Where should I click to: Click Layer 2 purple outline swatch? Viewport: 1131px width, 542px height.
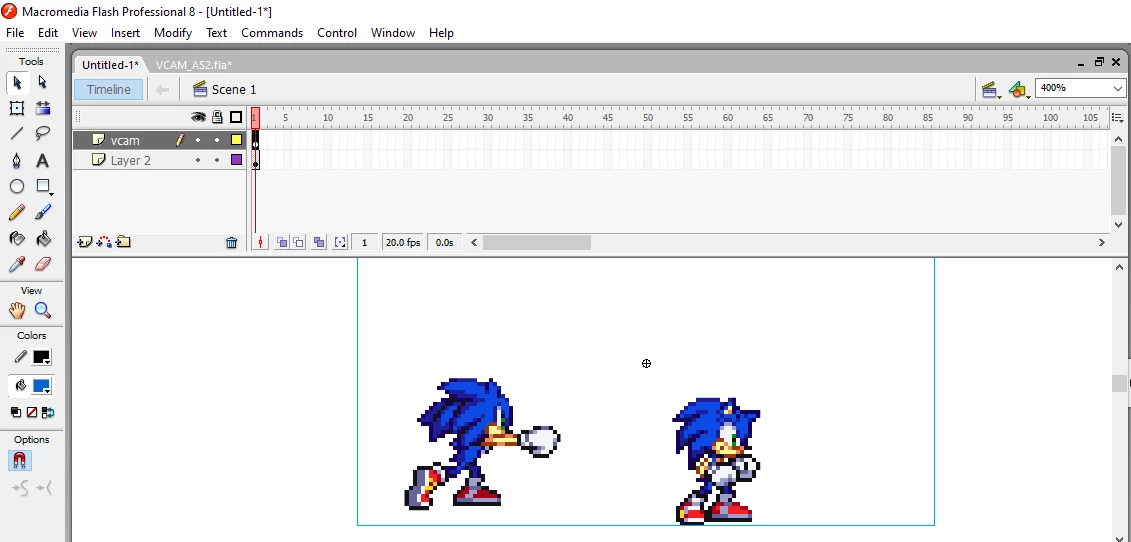(x=237, y=160)
